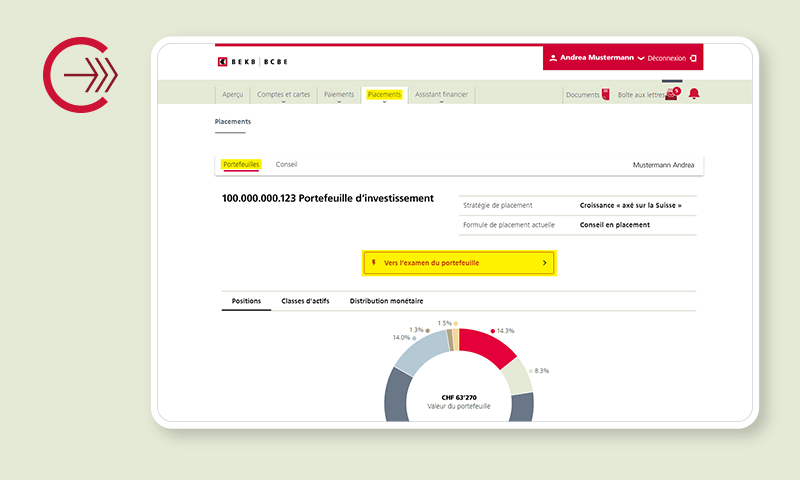Click the notification bell icon

[x=694, y=94]
